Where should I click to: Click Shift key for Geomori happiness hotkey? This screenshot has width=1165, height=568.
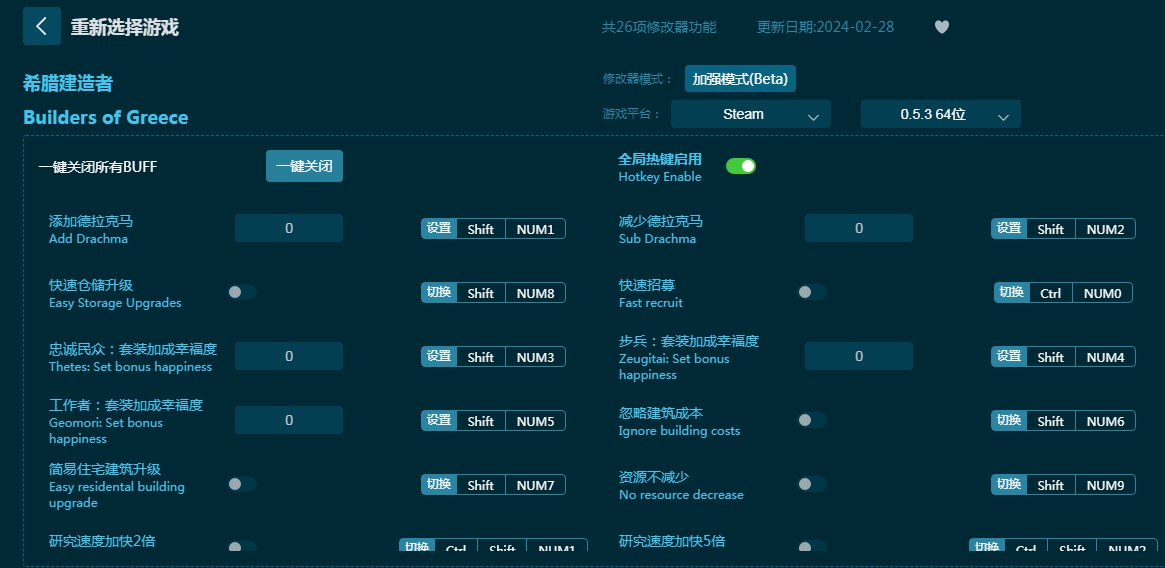(x=481, y=421)
